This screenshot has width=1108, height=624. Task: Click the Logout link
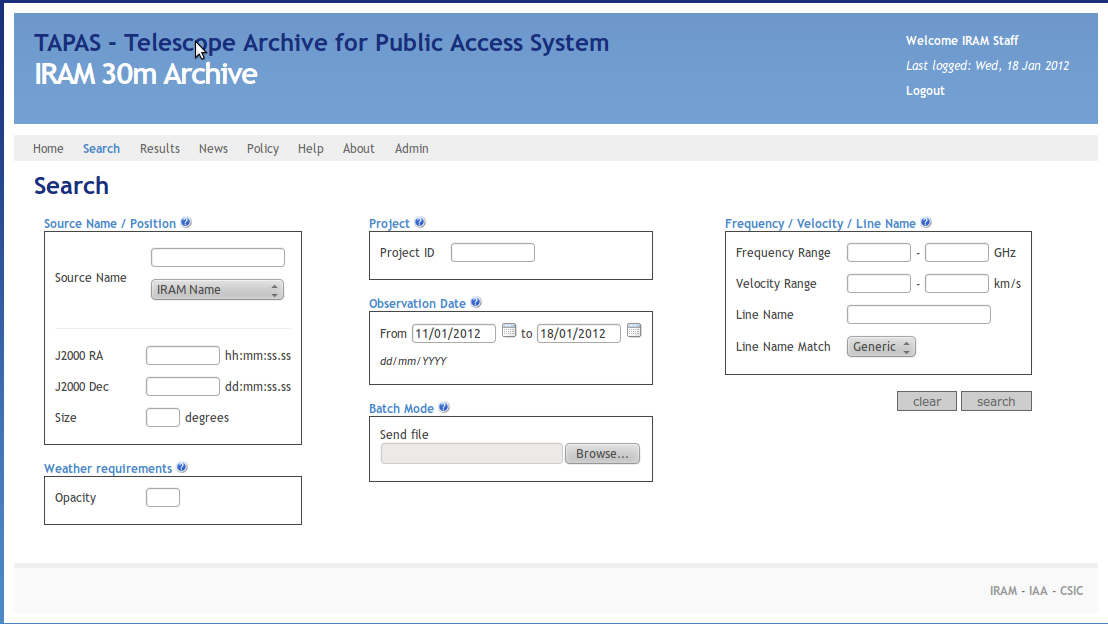pyautogui.click(x=925, y=91)
